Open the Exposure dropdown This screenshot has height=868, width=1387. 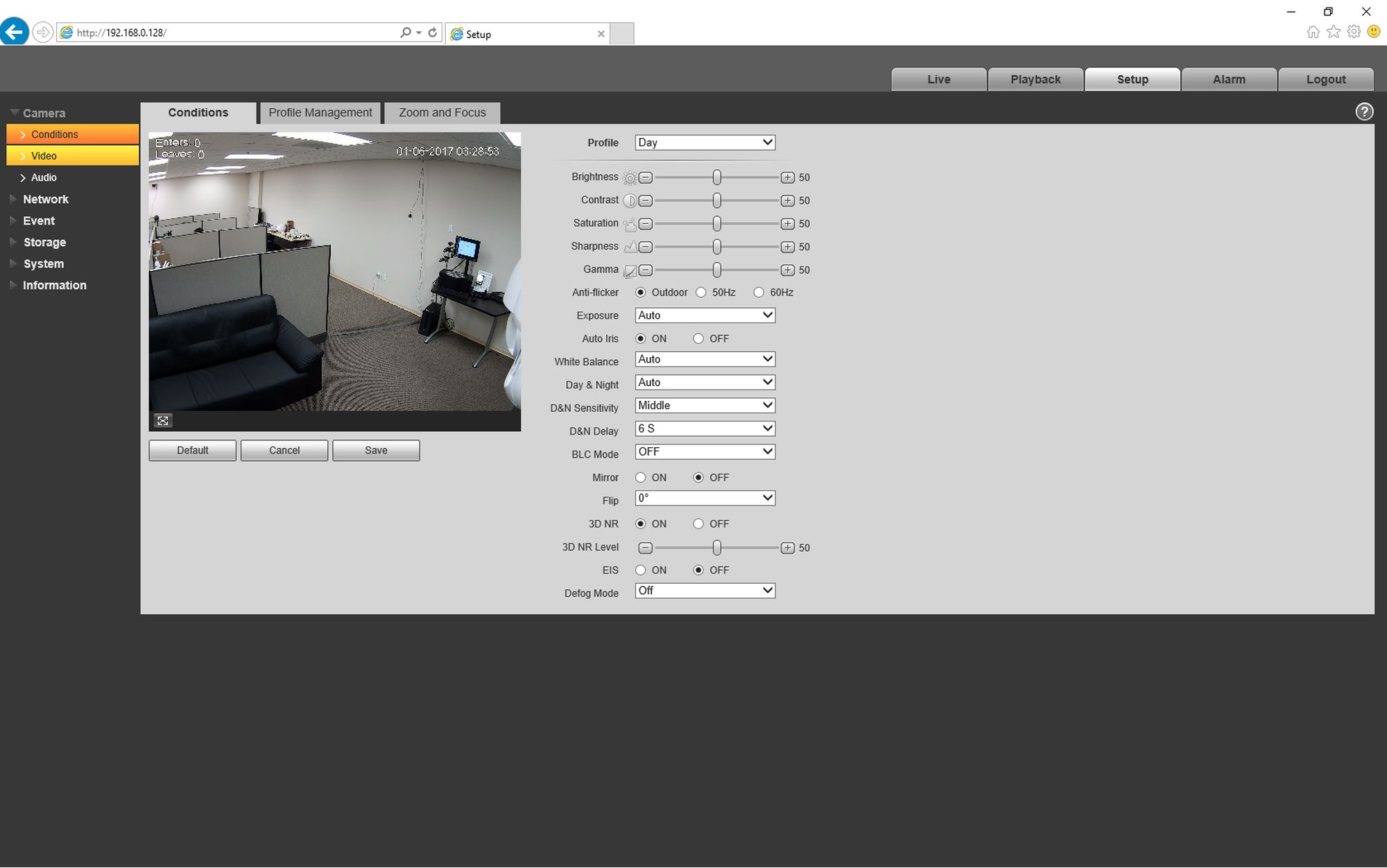tap(705, 315)
